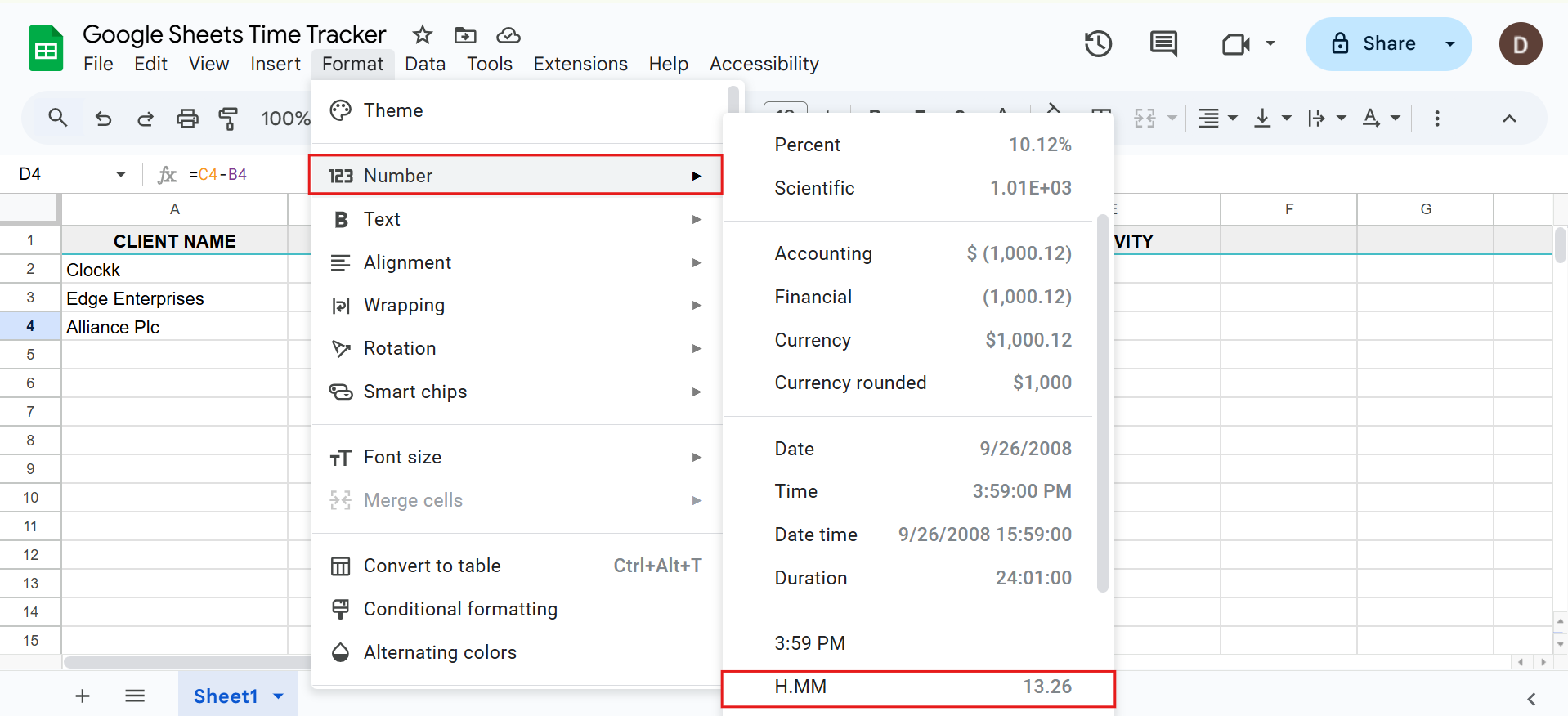Image resolution: width=1568 pixels, height=716 pixels.
Task: Expand the Smart chips submenu
Action: click(x=516, y=392)
